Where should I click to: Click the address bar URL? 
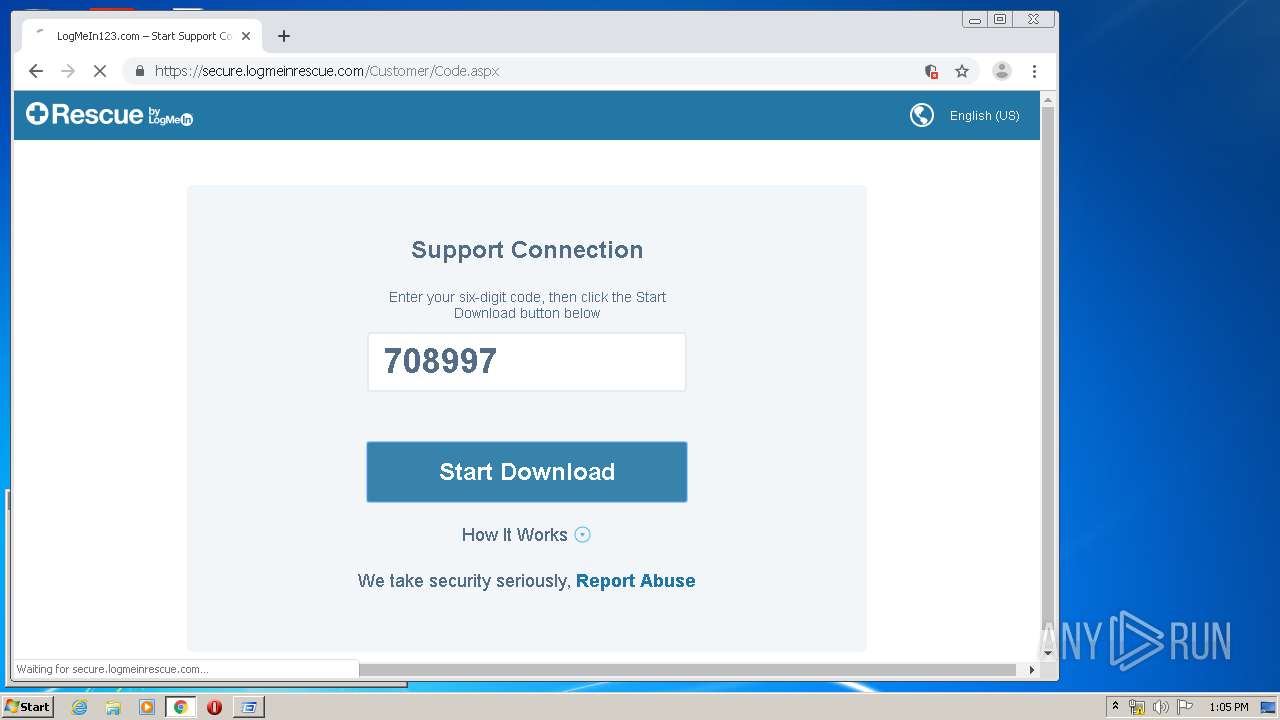pyautogui.click(x=327, y=71)
